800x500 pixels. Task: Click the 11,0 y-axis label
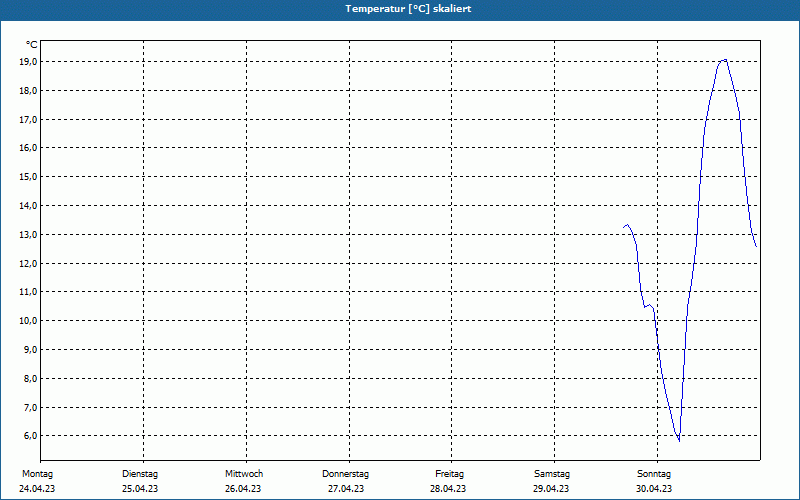tap(28, 292)
